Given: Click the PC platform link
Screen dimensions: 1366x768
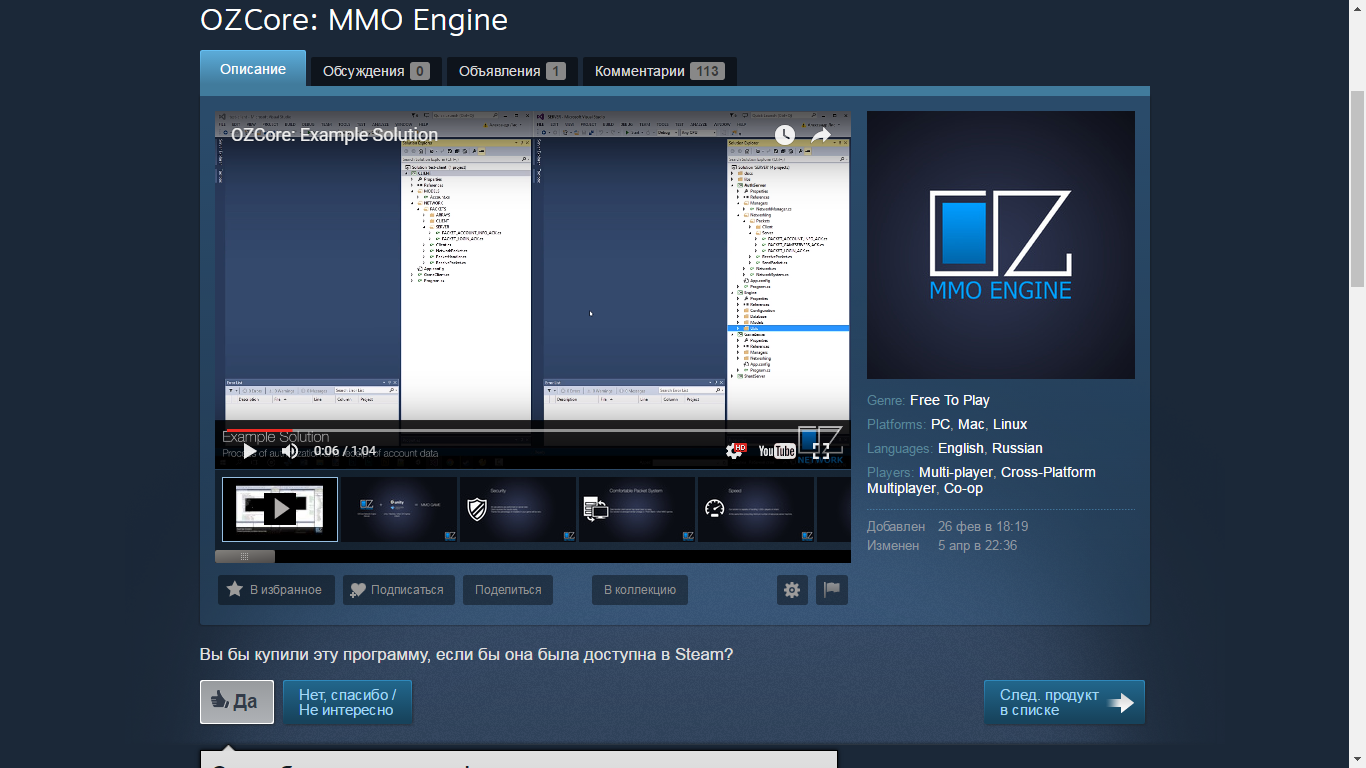Looking at the screenshot, I should click(x=940, y=424).
